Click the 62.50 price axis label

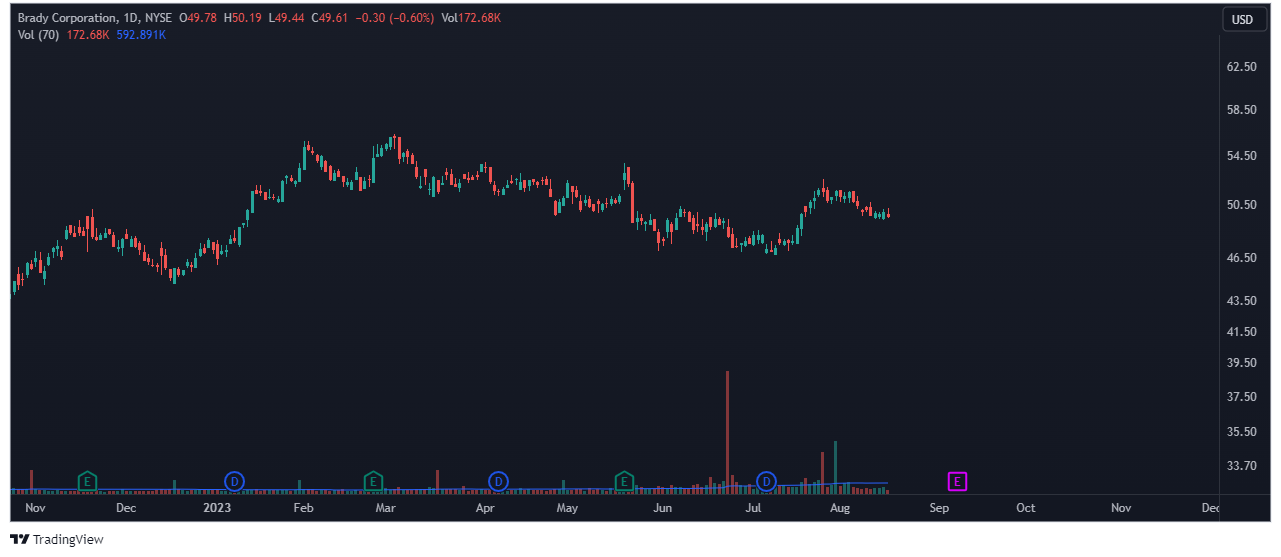point(1242,67)
